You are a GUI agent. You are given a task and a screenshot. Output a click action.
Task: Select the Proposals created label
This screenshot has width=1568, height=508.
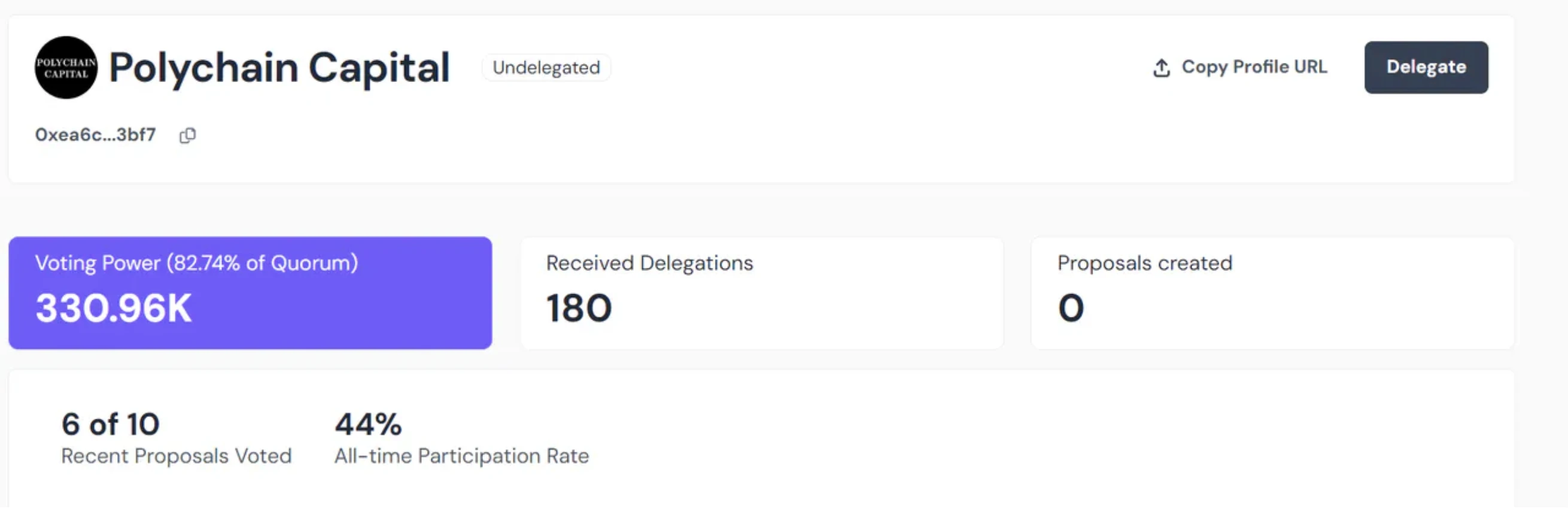pos(1144,263)
